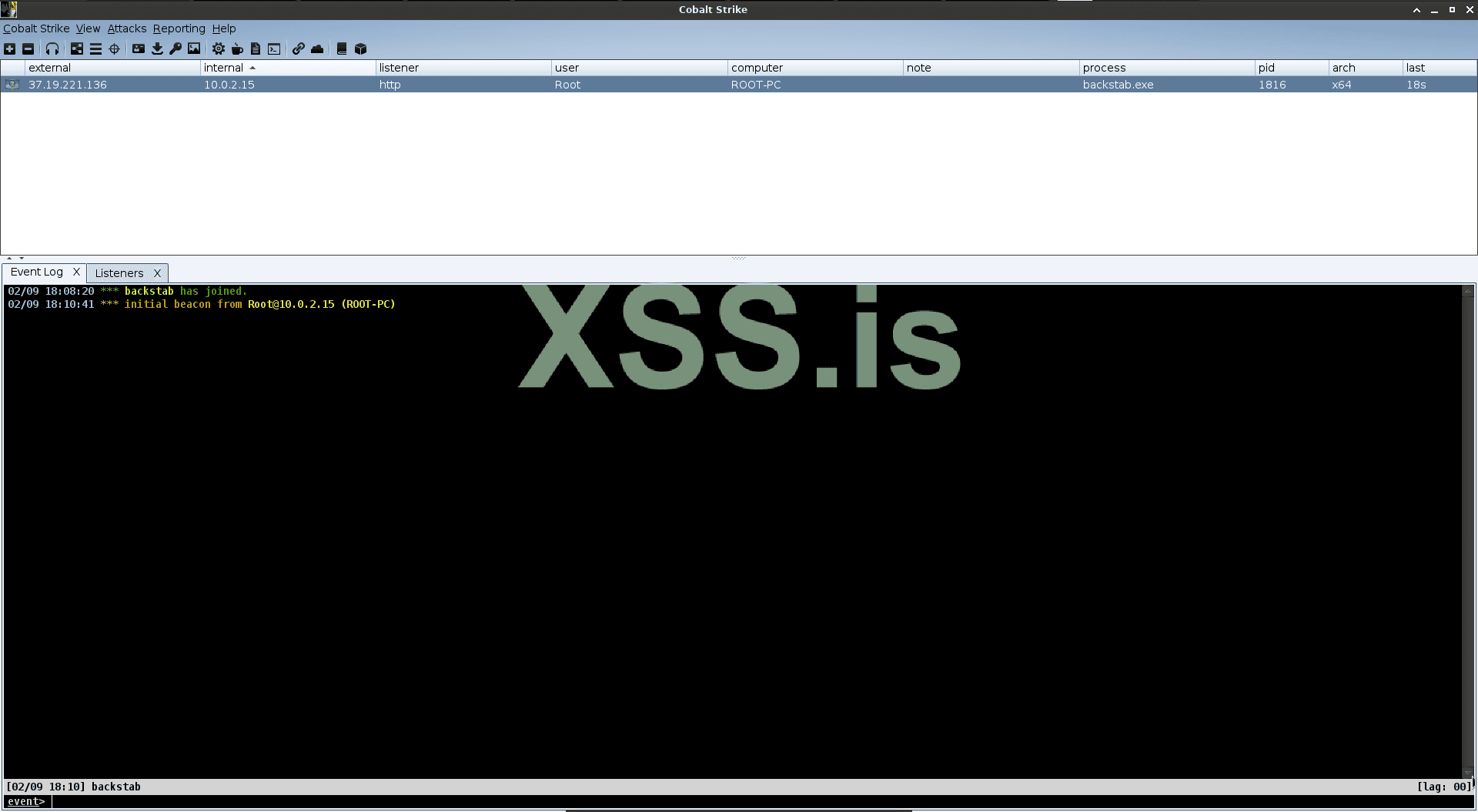Open web log via terminal icon
This screenshot has width=1478, height=812.
click(x=275, y=48)
